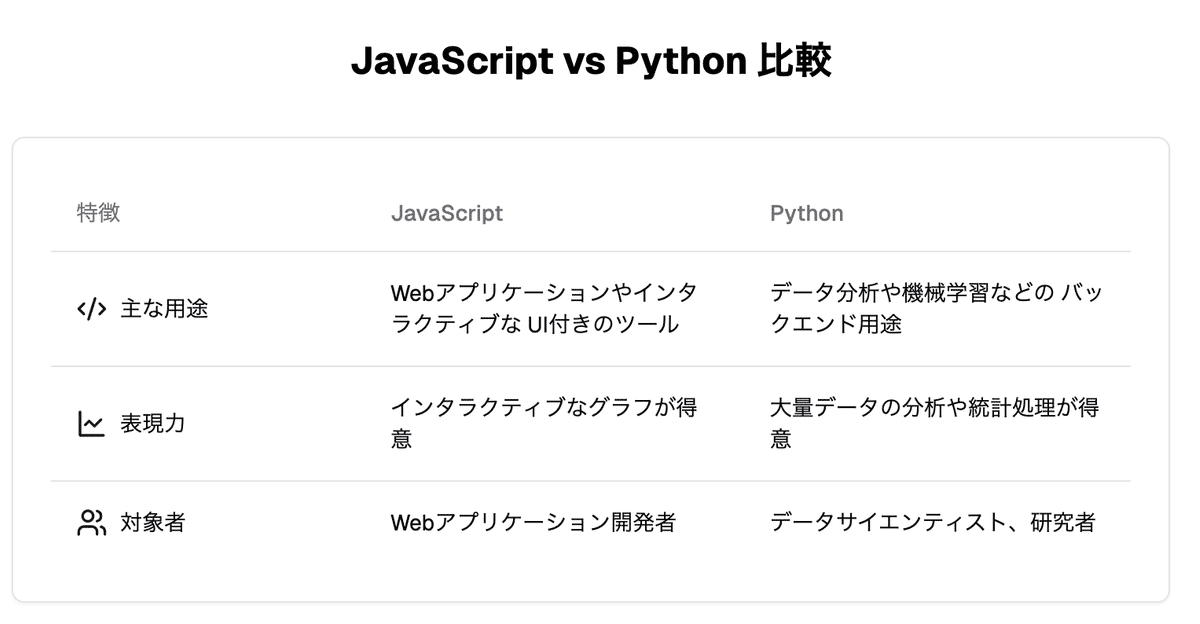This screenshot has width=1200, height=624.
Task: Select the 特徴 column header
Action: [x=98, y=213]
